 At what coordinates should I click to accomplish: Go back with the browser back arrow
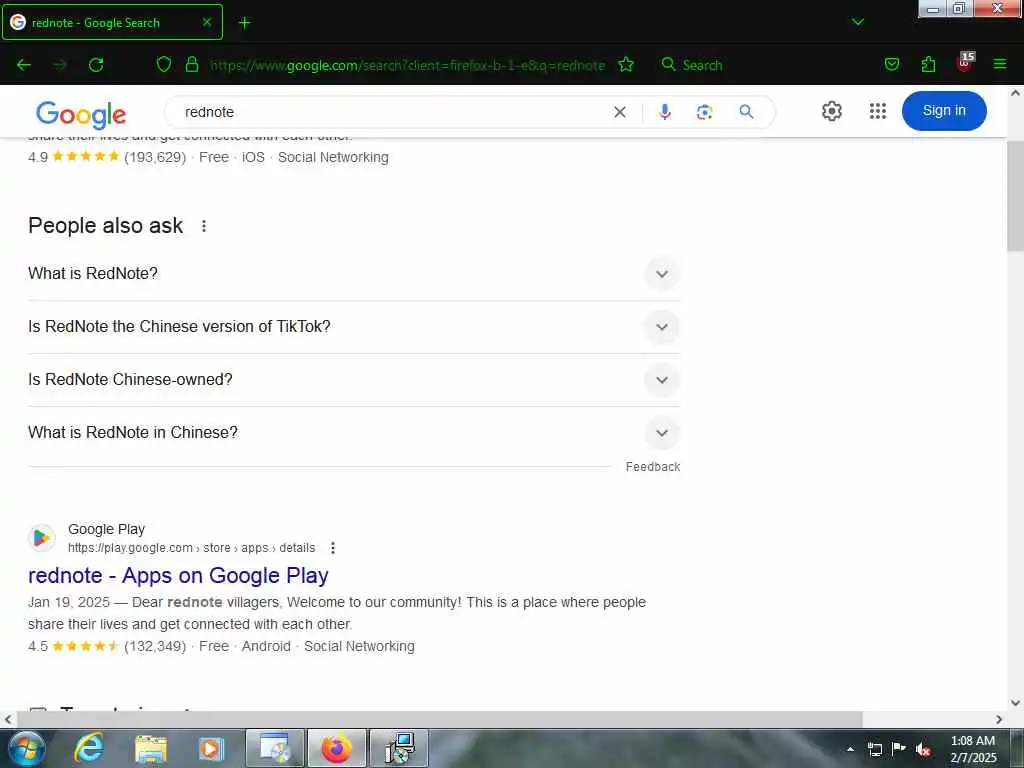tap(24, 65)
